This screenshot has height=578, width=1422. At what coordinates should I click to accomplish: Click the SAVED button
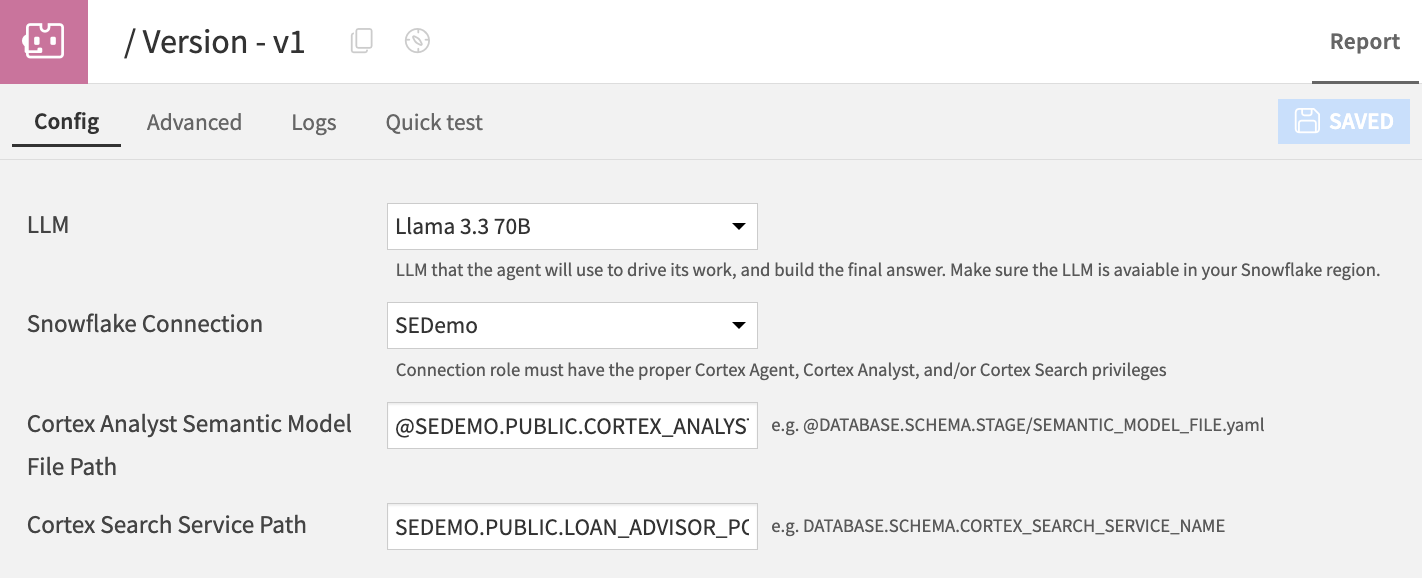tap(1344, 120)
